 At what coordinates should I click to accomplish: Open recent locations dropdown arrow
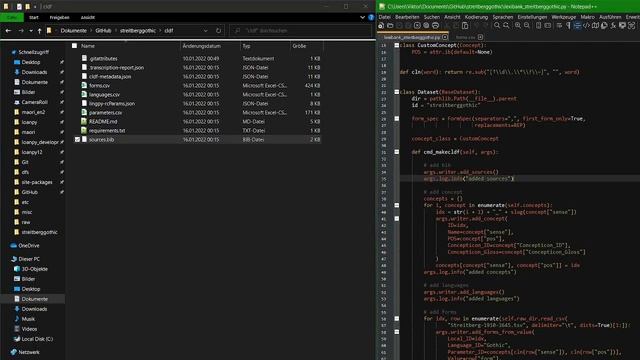point(31,31)
